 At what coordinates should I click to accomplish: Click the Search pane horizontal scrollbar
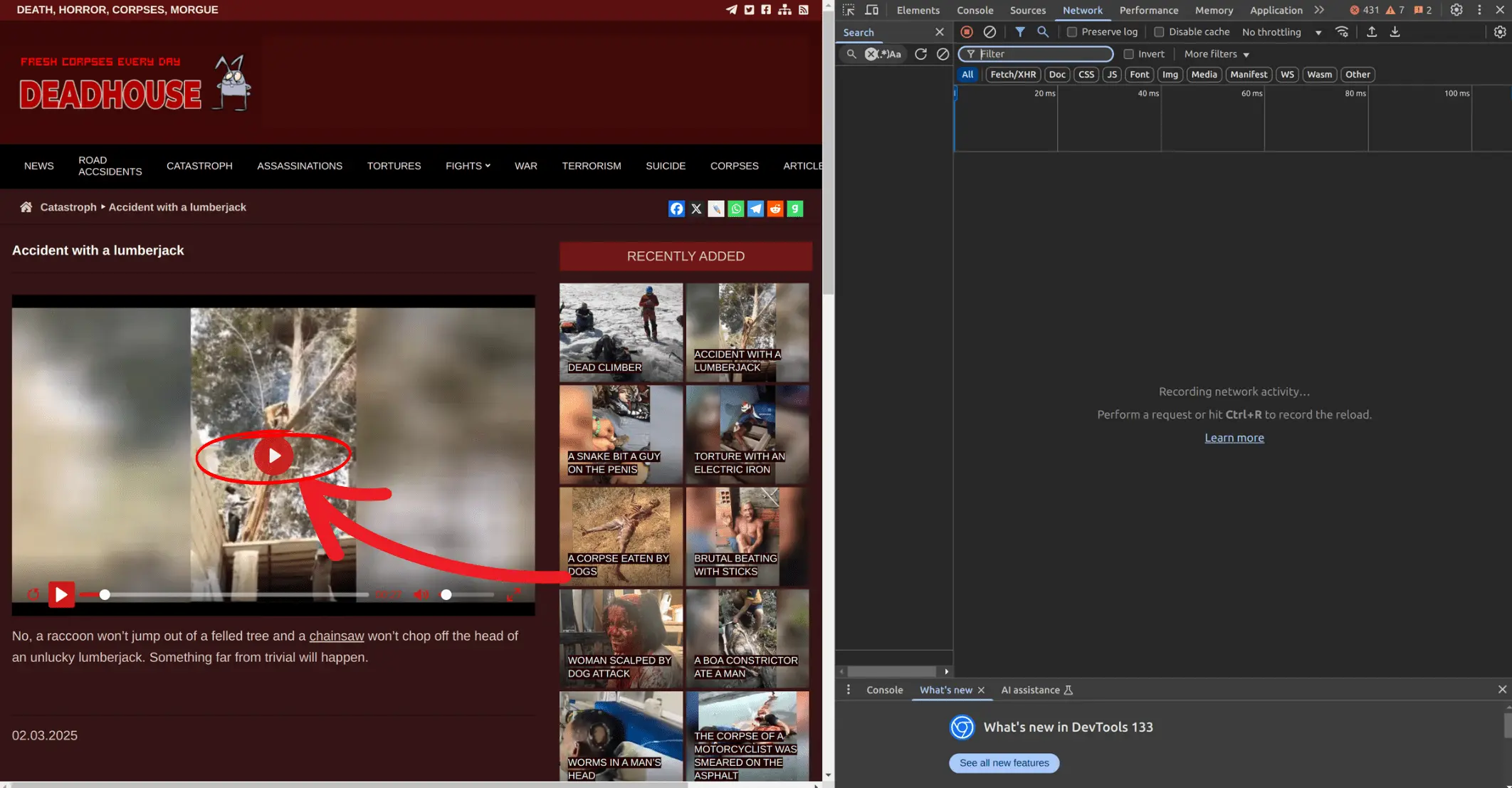(893, 671)
